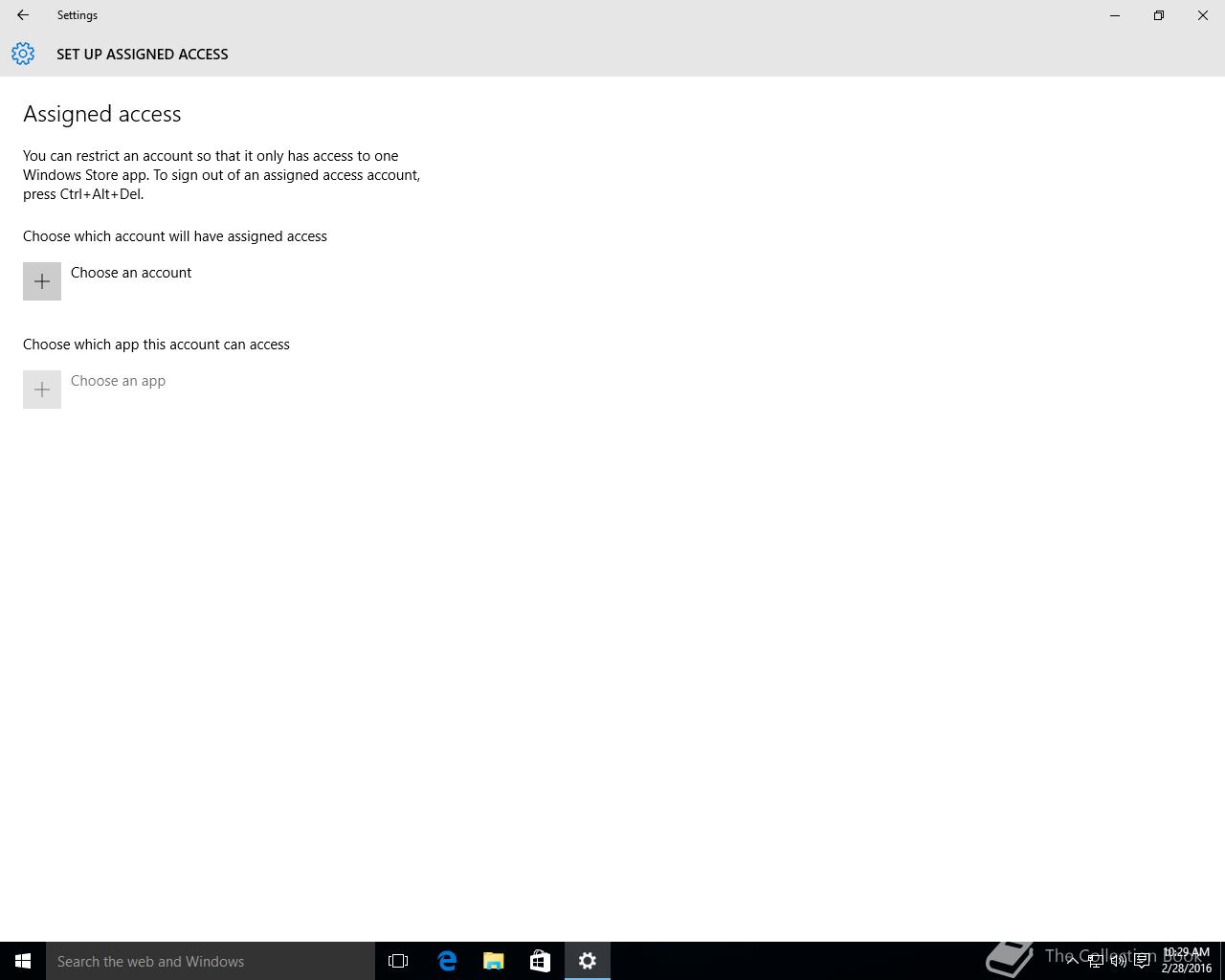Image resolution: width=1225 pixels, height=980 pixels.
Task: Open the volume control tray icon
Action: [1118, 961]
